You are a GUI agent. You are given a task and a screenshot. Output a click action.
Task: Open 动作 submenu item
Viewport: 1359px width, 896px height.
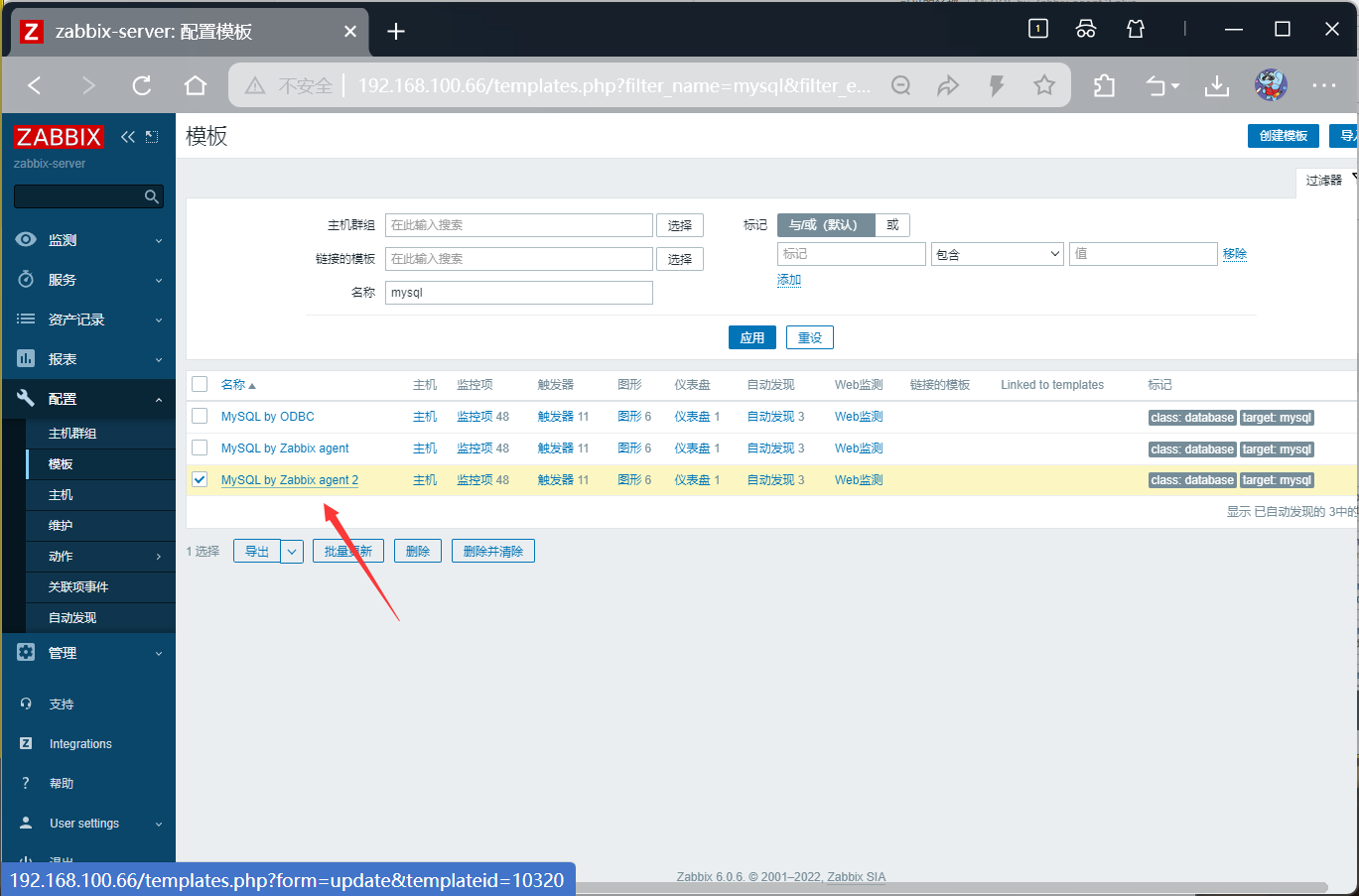[100, 557]
